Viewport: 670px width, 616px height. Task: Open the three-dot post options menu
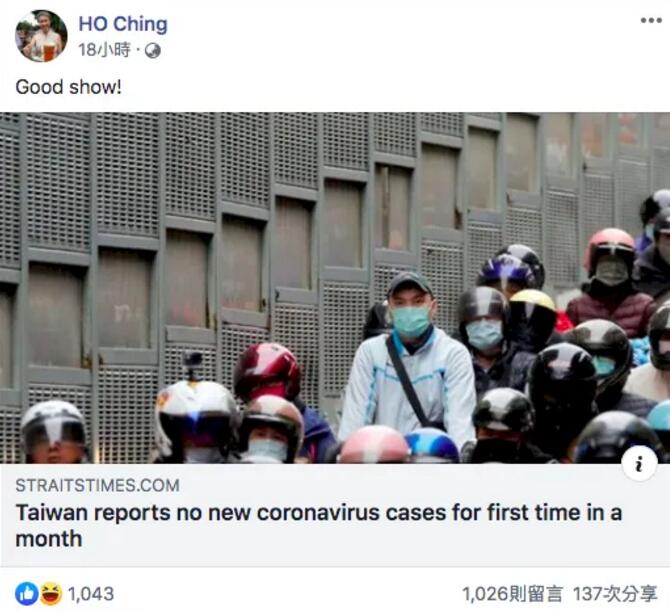click(x=651, y=20)
